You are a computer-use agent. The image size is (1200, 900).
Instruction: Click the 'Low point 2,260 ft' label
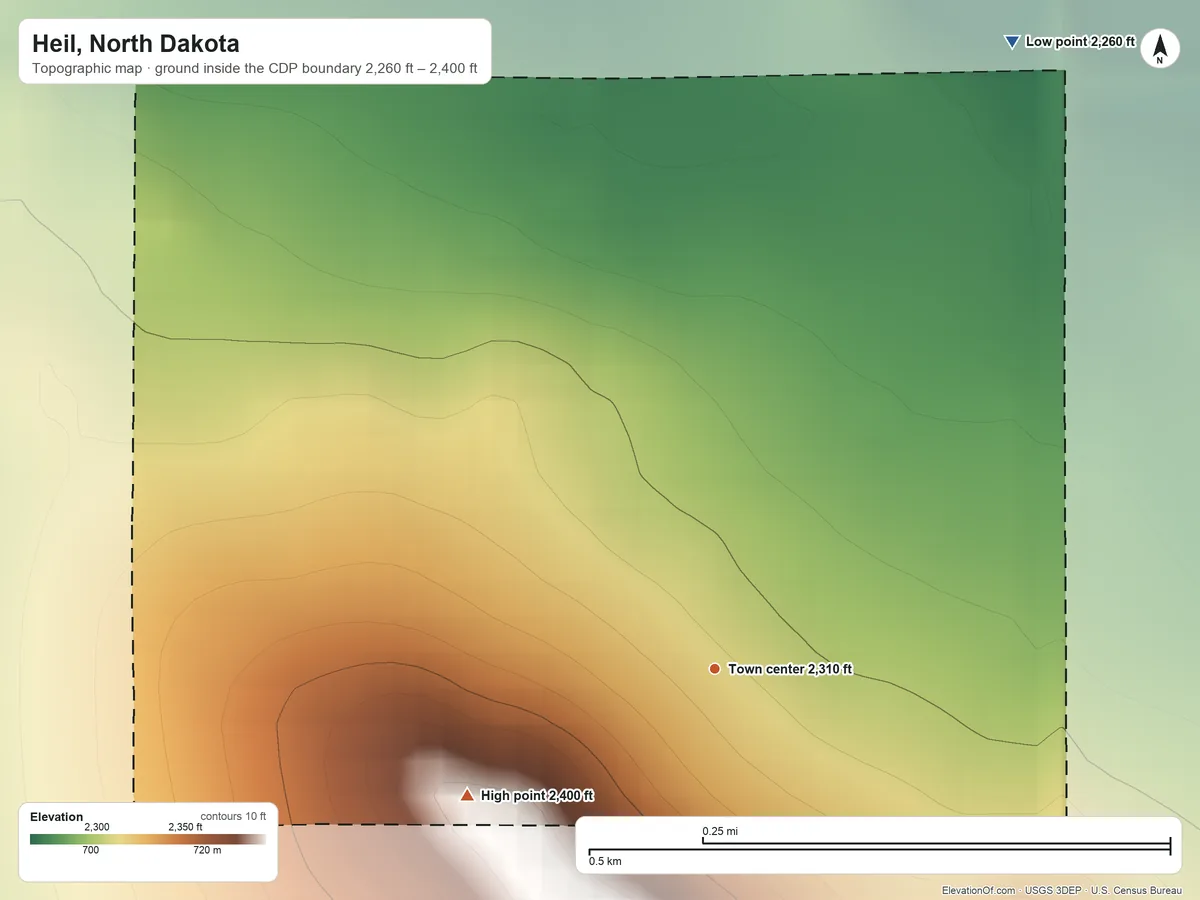click(x=1081, y=42)
